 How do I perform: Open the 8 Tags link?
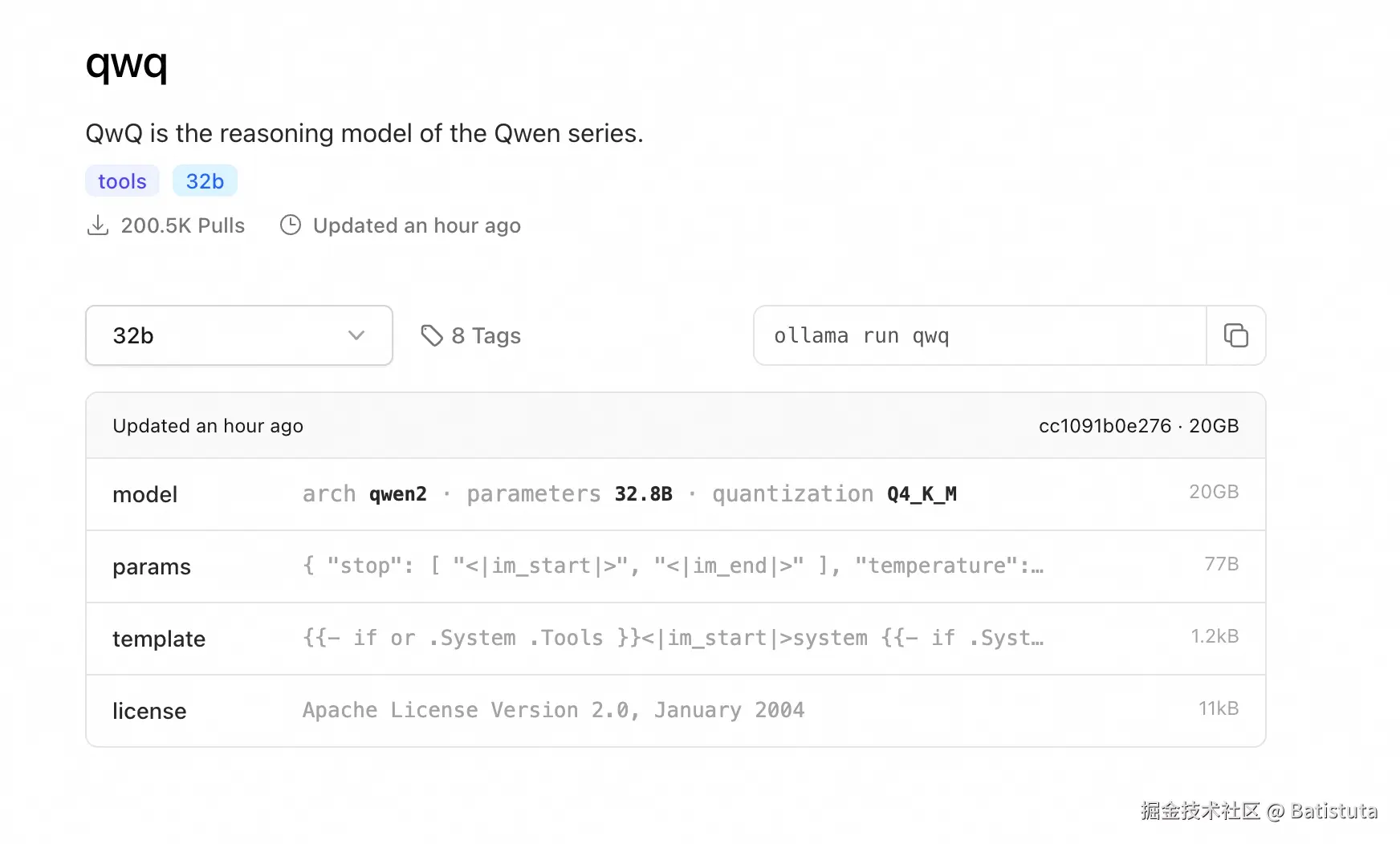coord(486,335)
